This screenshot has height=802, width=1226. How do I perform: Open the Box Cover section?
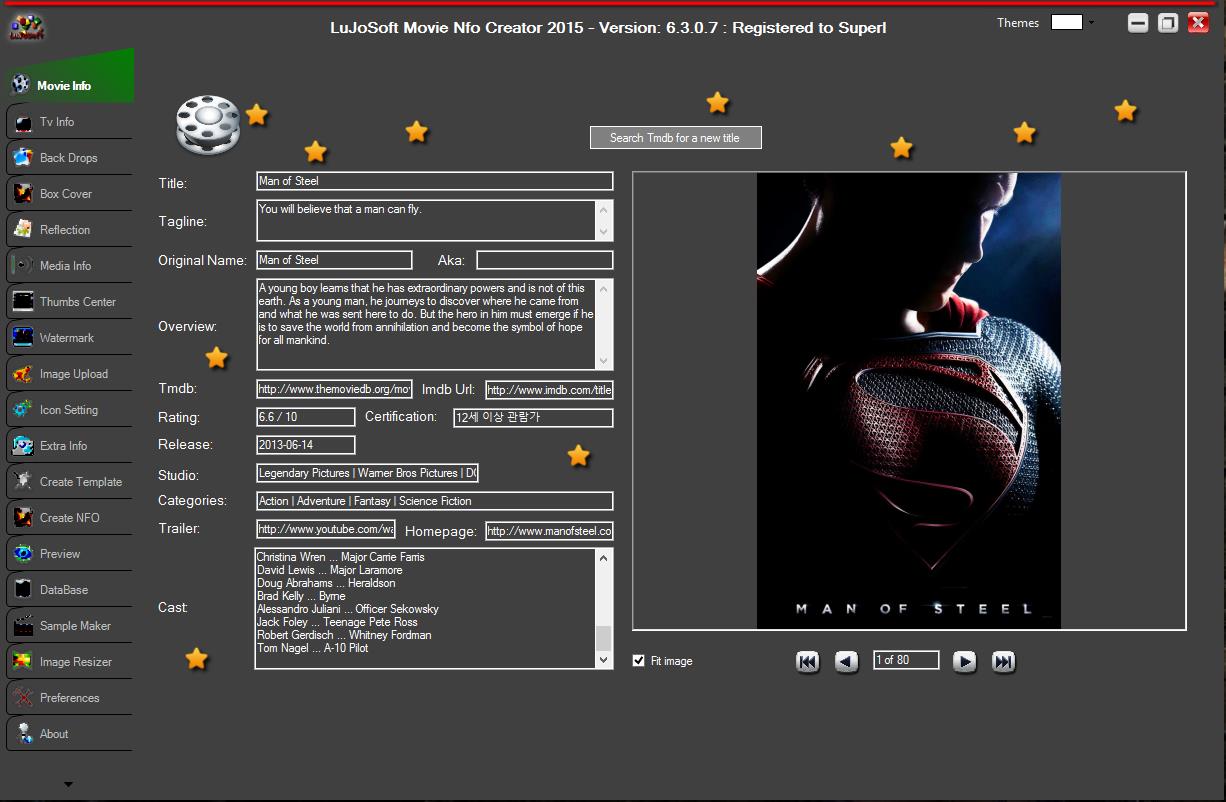[69, 194]
